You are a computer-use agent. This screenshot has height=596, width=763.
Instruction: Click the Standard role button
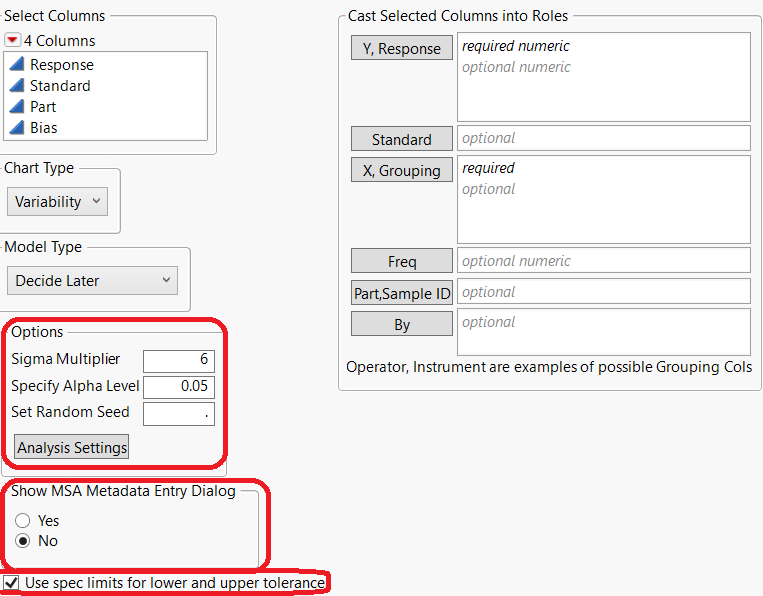click(402, 139)
